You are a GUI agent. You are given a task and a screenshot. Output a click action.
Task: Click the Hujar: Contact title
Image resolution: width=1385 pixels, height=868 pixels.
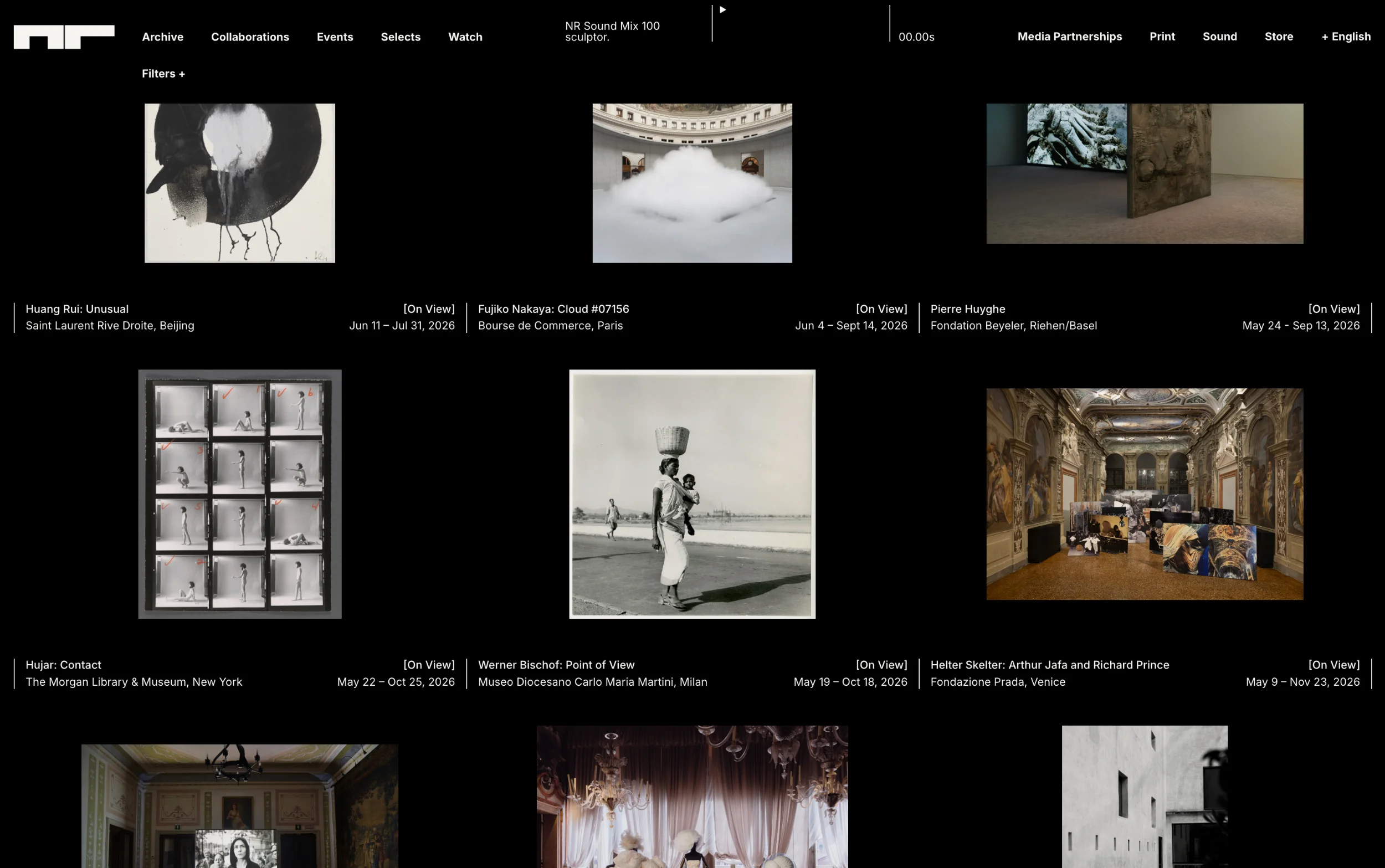63,665
